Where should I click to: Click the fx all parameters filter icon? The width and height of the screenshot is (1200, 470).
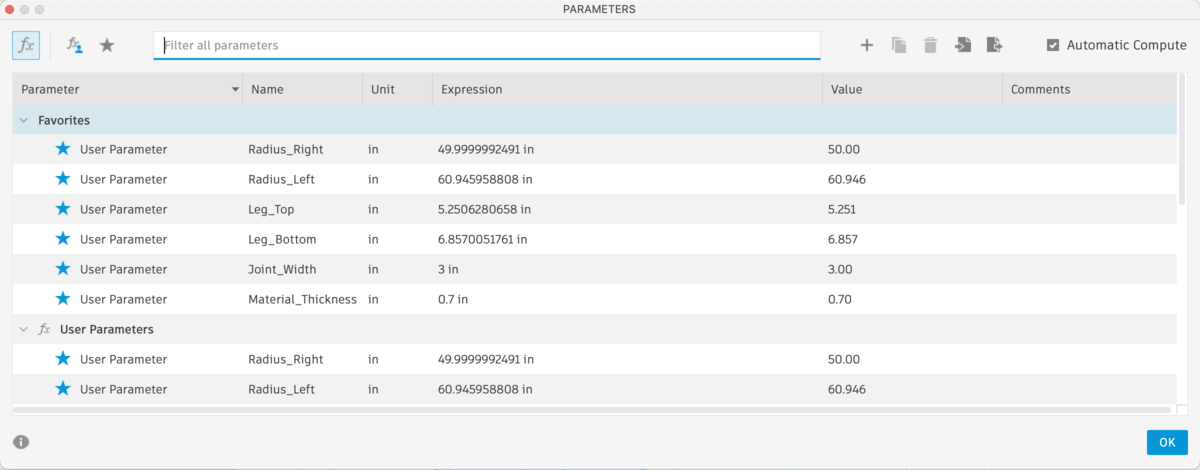(26, 45)
